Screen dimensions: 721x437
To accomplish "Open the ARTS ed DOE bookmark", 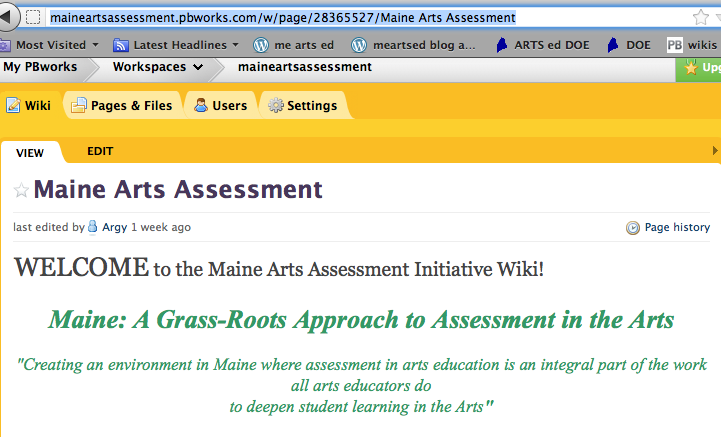I will coord(545,45).
